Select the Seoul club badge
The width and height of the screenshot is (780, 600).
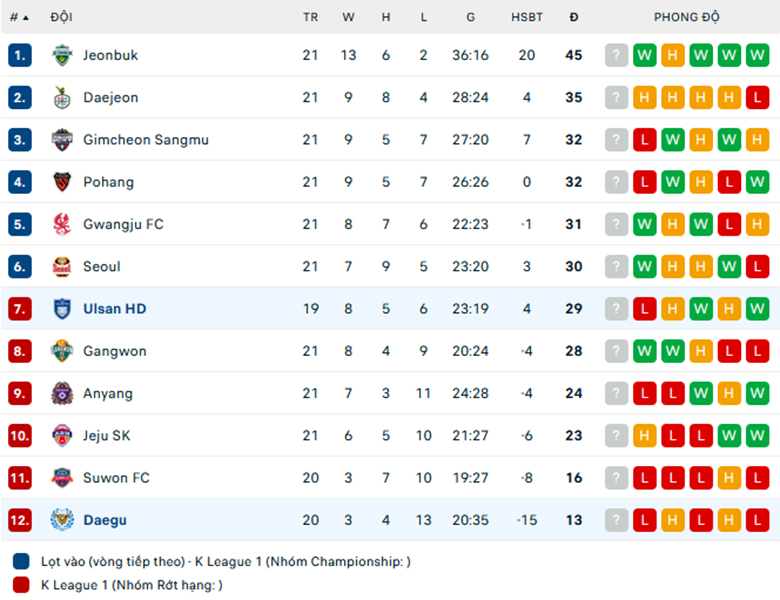62,267
